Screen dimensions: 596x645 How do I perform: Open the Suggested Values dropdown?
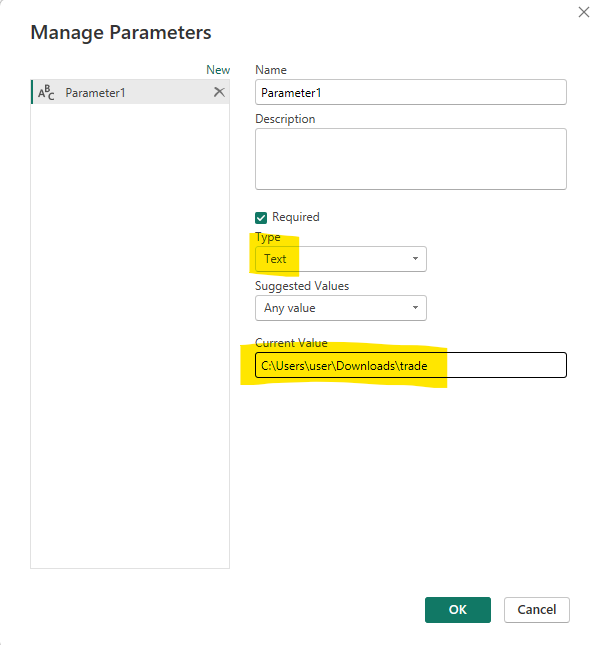tap(341, 308)
